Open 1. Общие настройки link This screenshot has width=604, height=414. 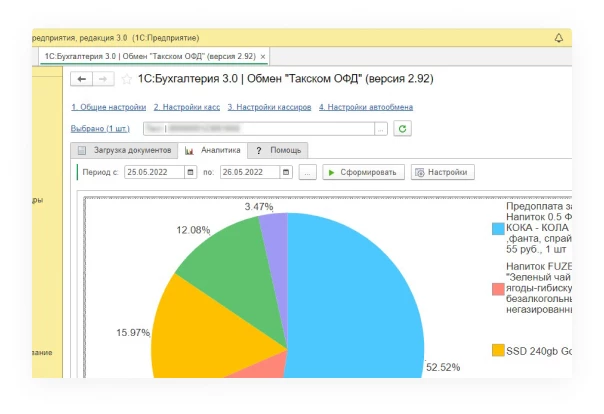pyautogui.click(x=108, y=107)
